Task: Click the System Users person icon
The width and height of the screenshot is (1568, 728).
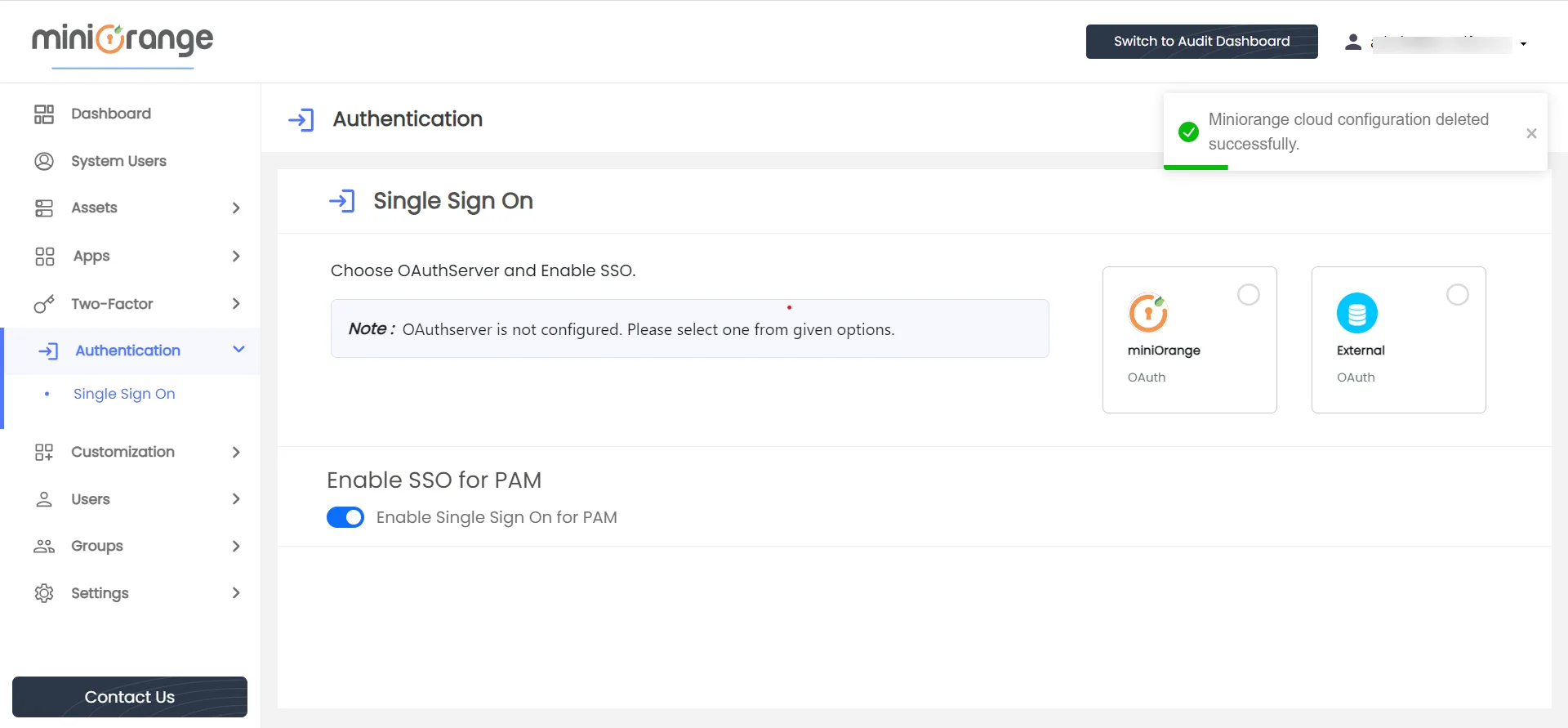Action: click(x=44, y=161)
